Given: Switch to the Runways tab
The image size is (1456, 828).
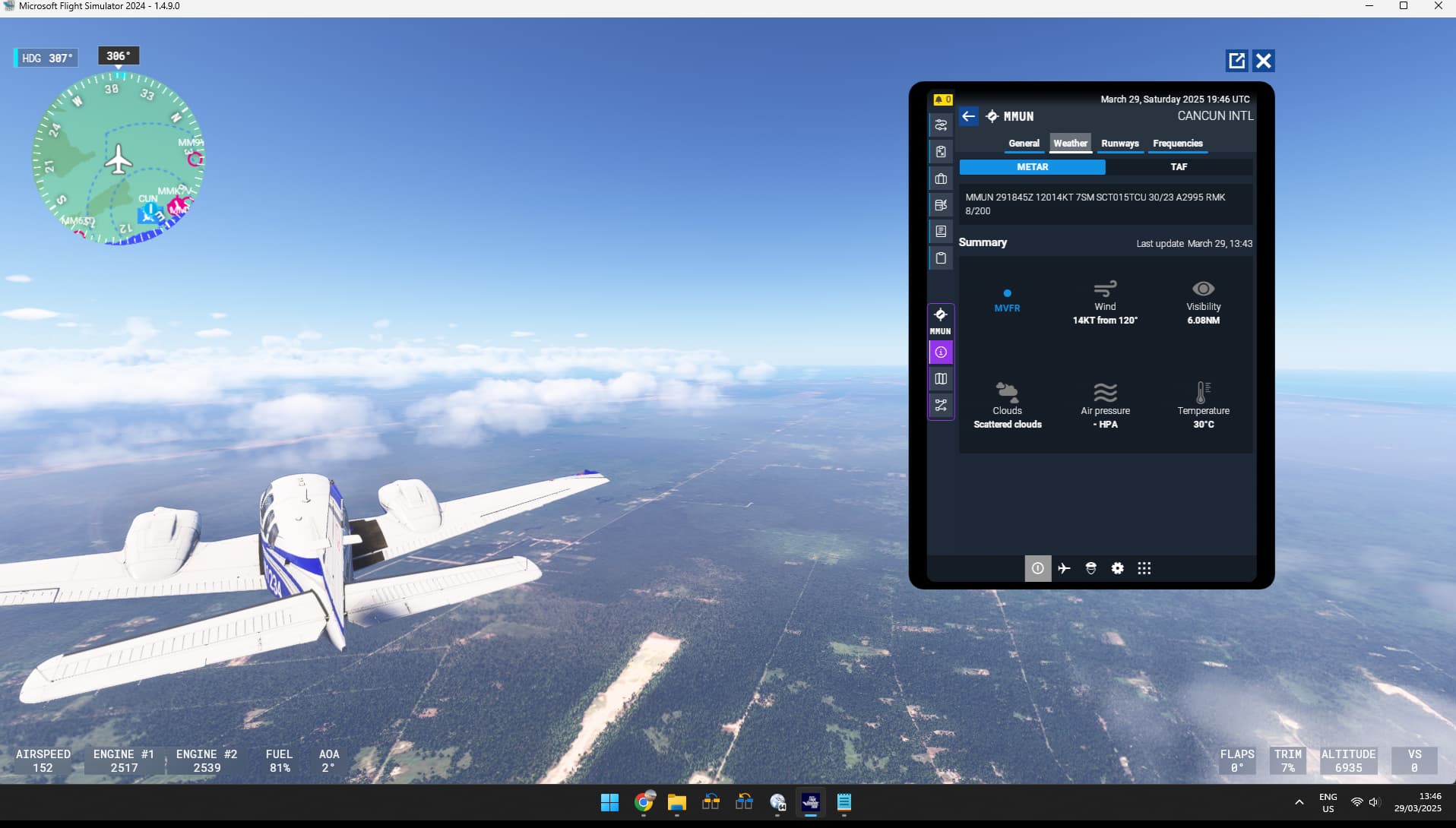Looking at the screenshot, I should [x=1120, y=144].
